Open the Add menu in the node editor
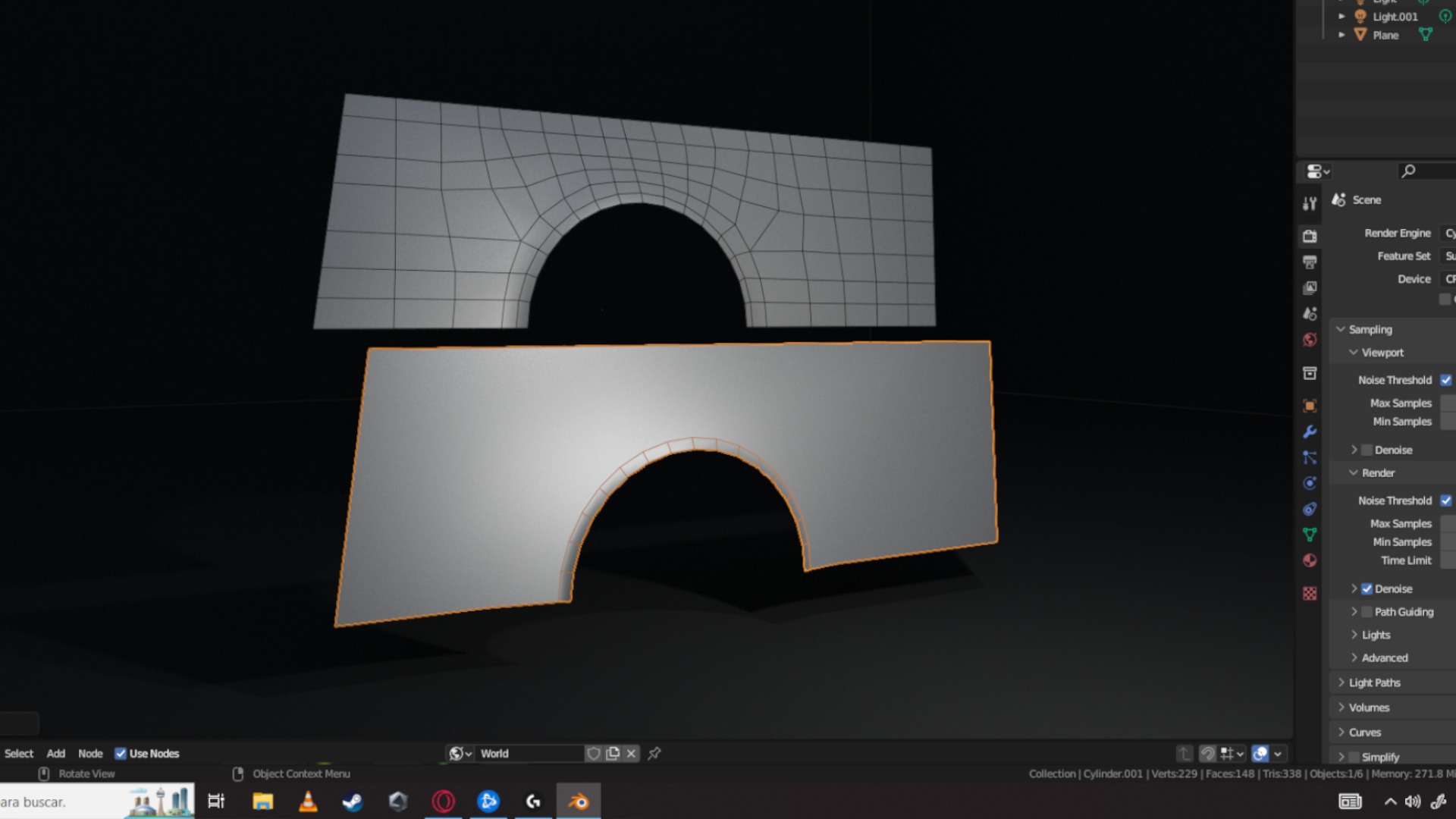Viewport: 1456px width, 819px height. pyautogui.click(x=55, y=753)
